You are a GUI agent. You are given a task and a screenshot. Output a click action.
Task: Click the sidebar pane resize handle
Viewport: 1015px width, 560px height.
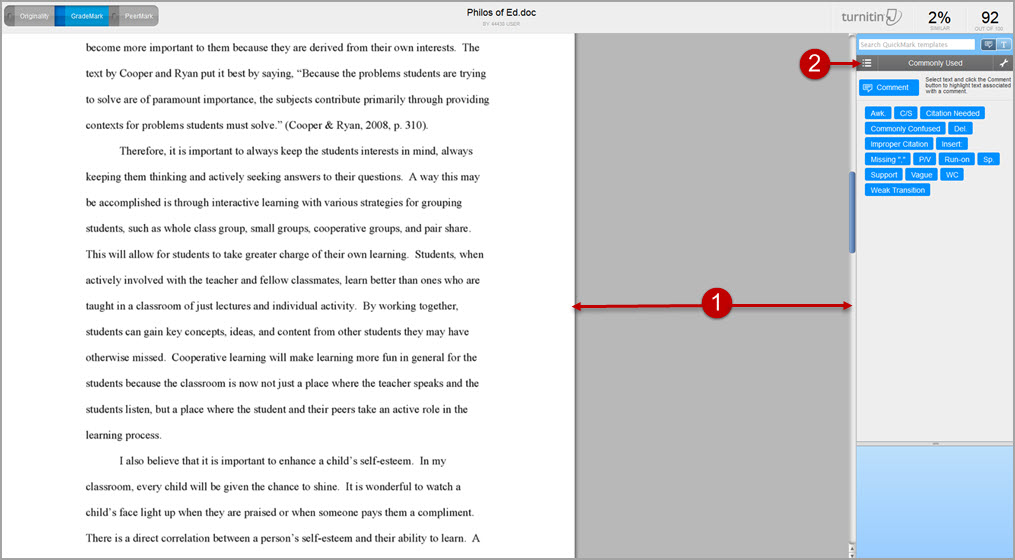coord(935,443)
